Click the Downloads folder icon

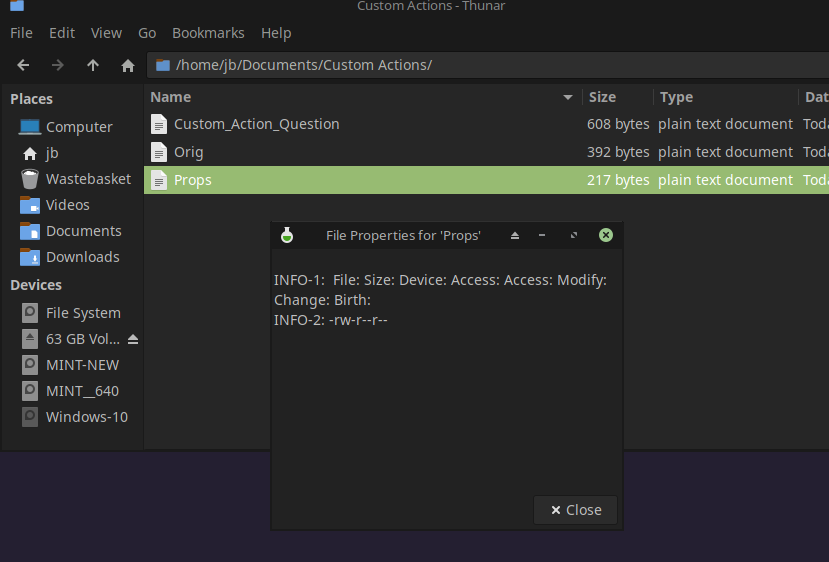tap(30, 257)
